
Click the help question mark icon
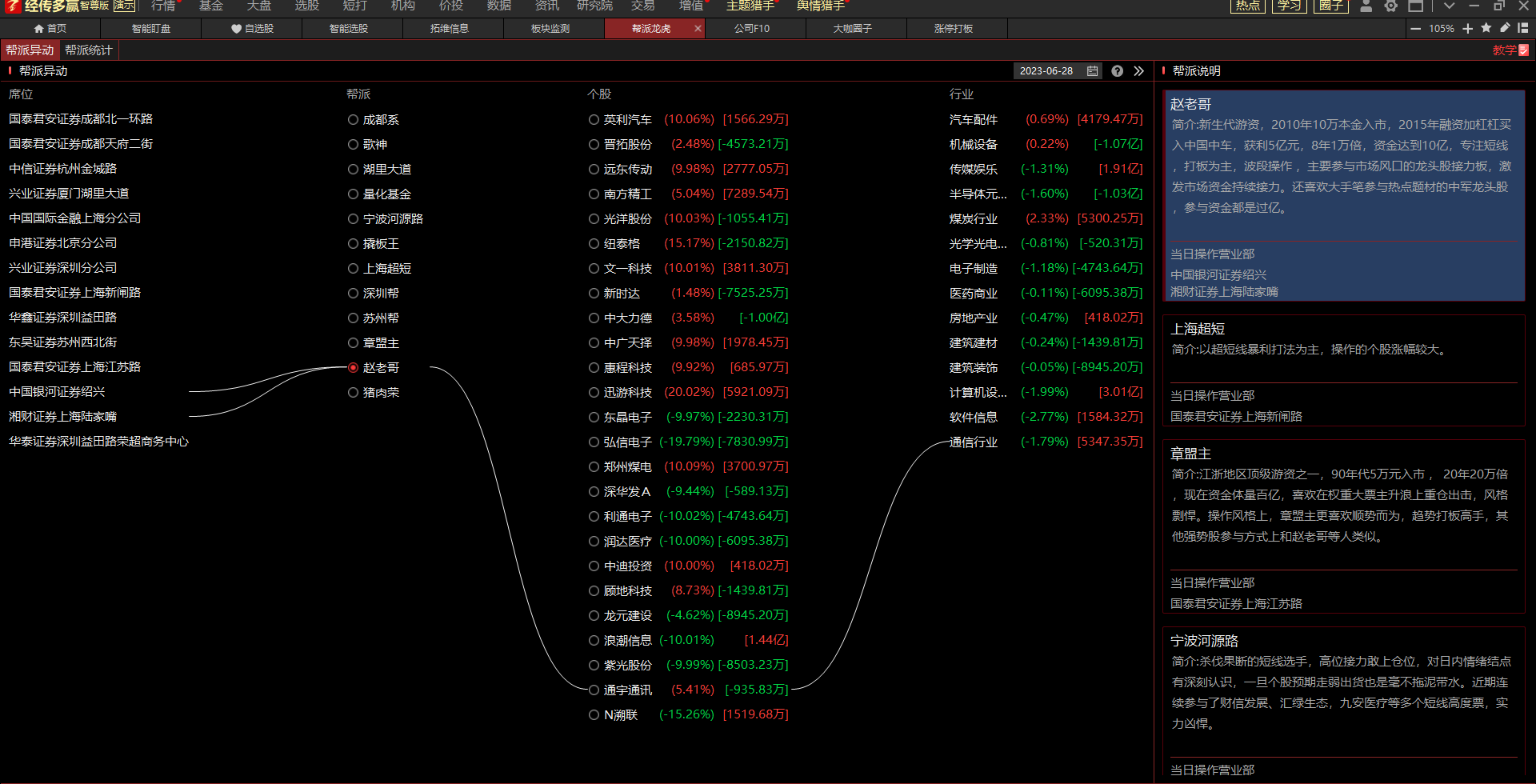[1117, 71]
